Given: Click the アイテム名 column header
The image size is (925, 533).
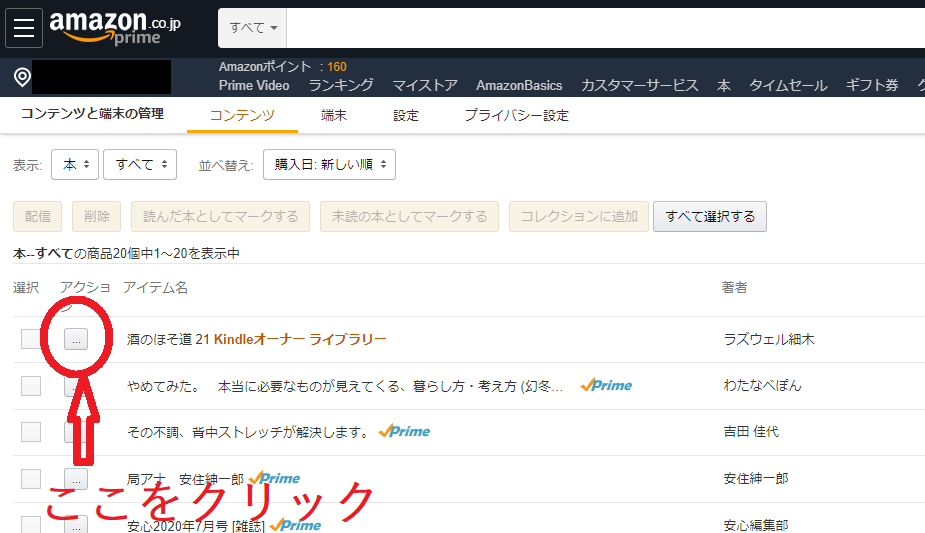Looking at the screenshot, I should 155,287.
